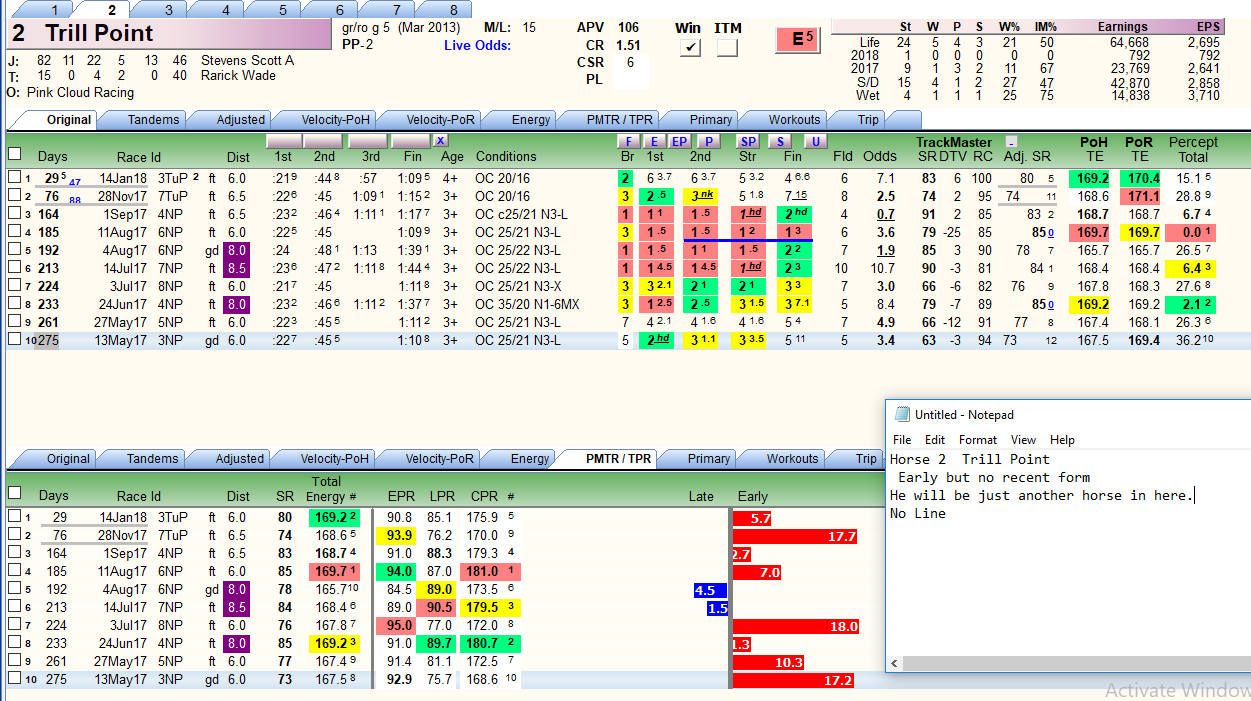Open the Notepad File menu
This screenshot has width=1251, height=701.
tap(902, 439)
